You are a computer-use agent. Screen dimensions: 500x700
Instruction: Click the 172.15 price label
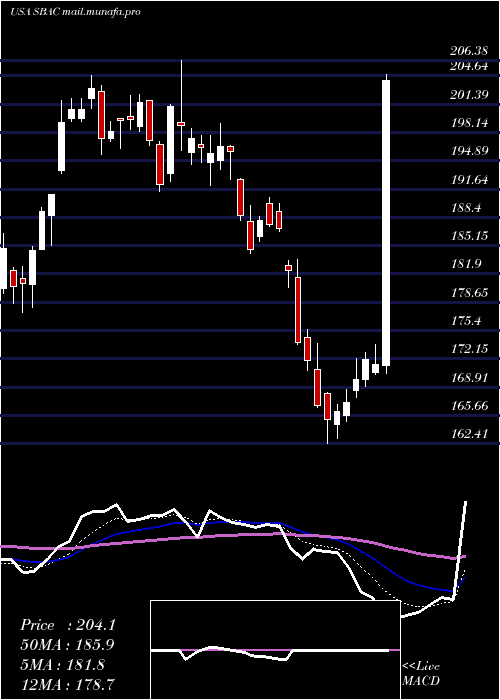click(469, 350)
